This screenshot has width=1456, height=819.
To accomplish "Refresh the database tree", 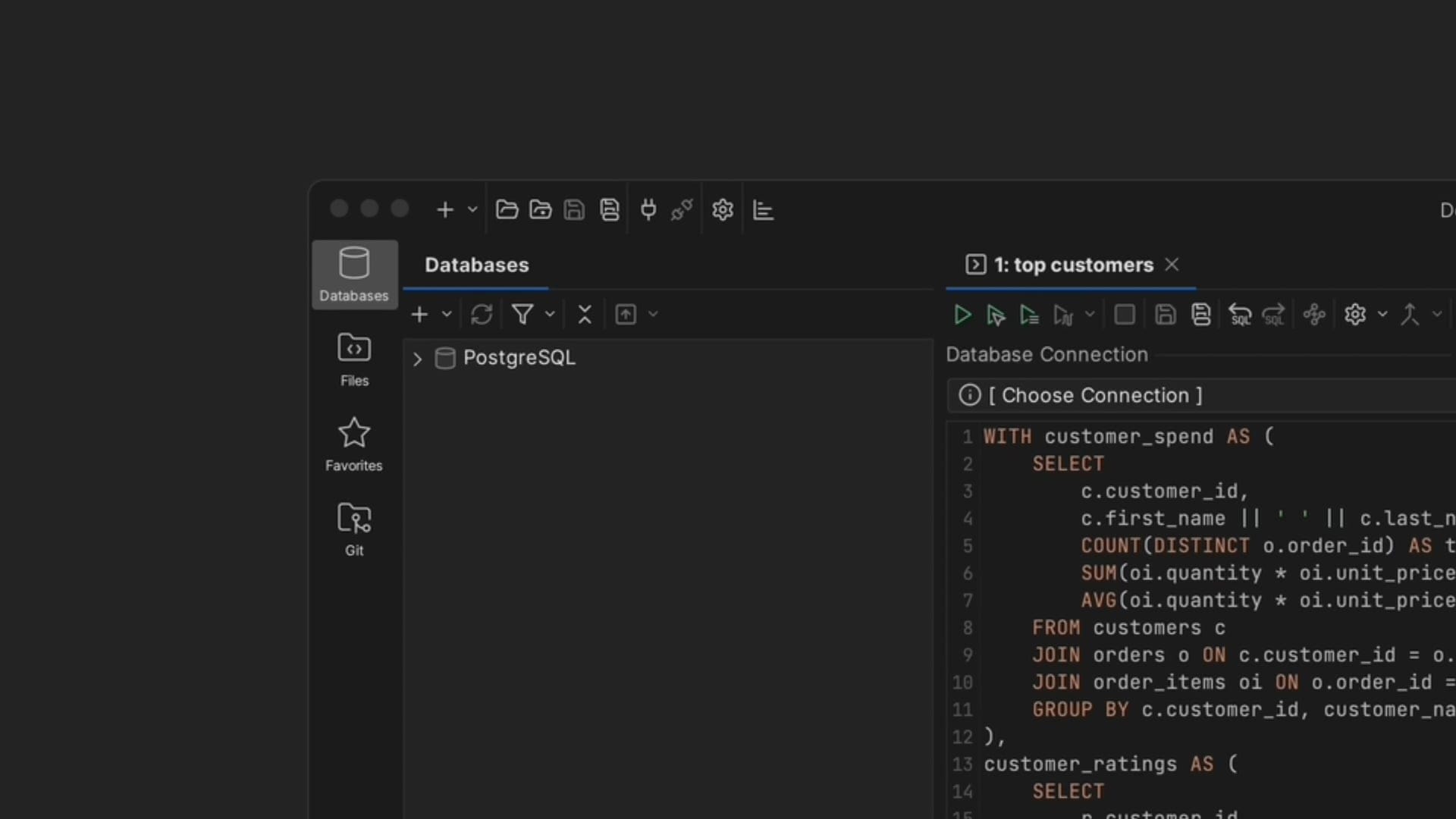I will point(482,315).
